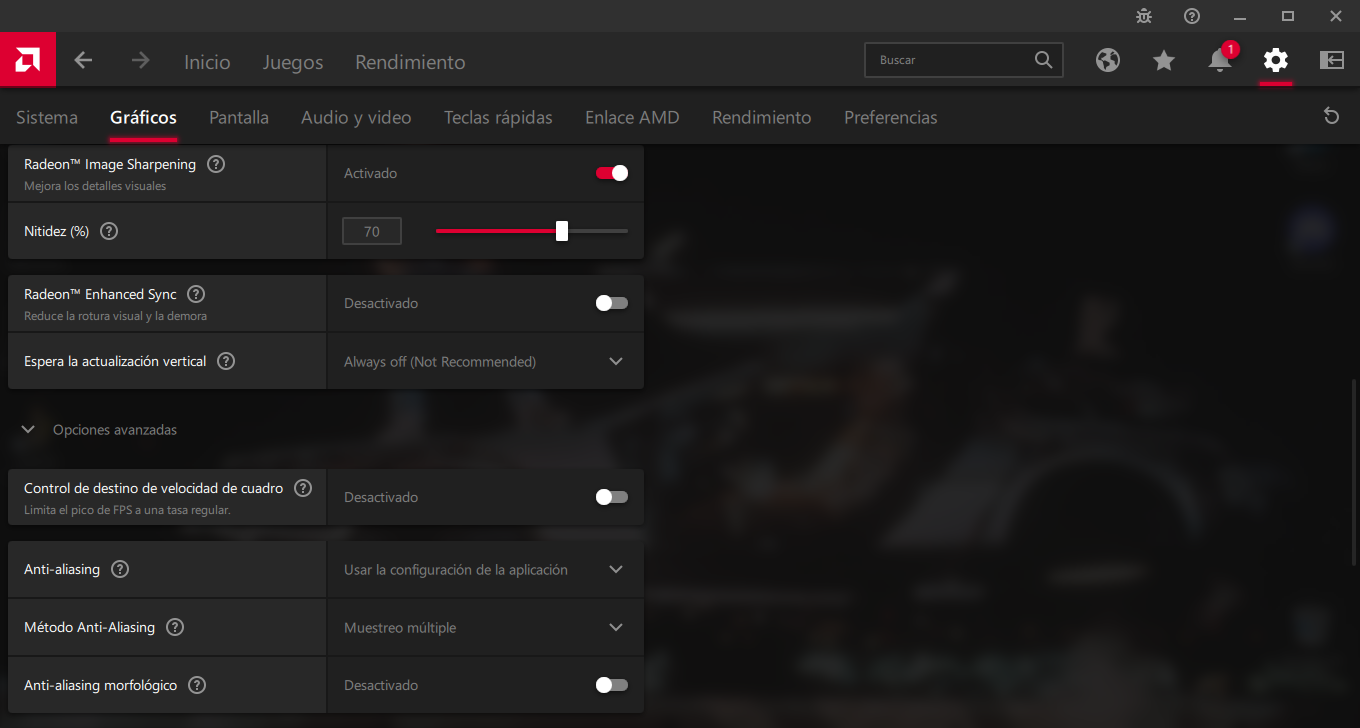Viewport: 1360px width, 728px height.
Task: Open the web browser globe icon
Action: tap(1108, 60)
